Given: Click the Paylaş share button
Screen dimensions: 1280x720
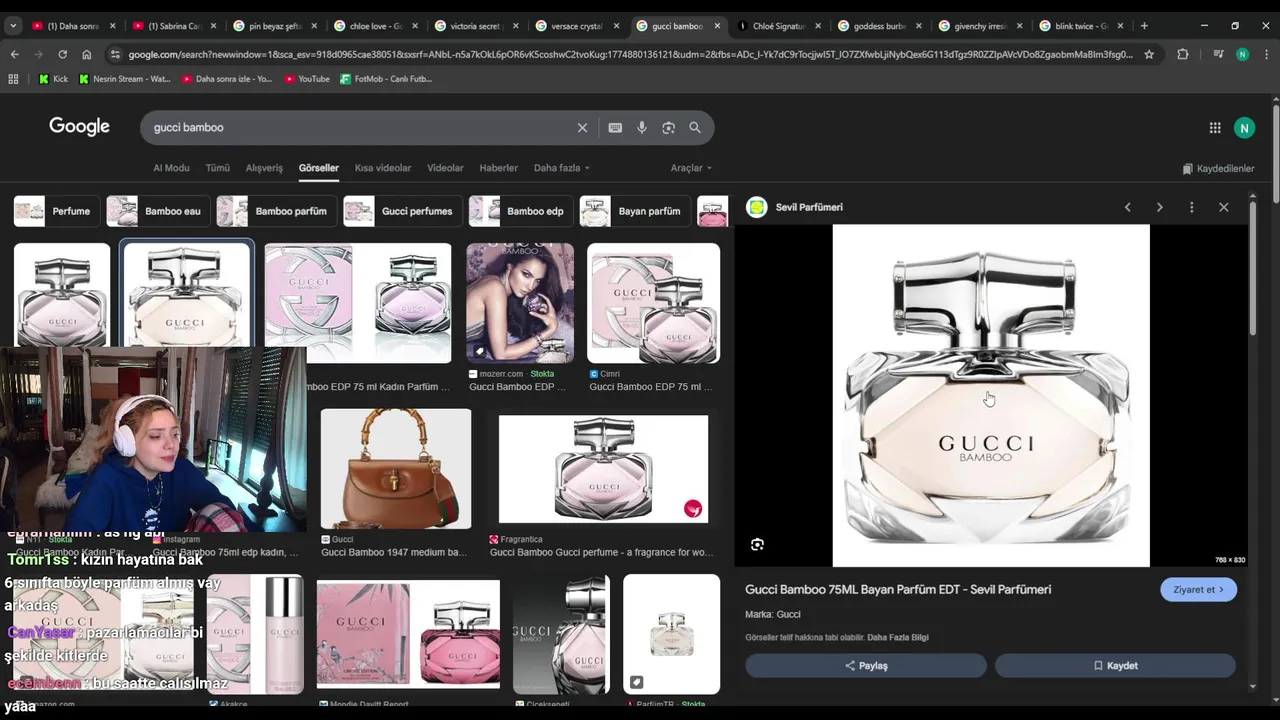Looking at the screenshot, I should (x=866, y=666).
